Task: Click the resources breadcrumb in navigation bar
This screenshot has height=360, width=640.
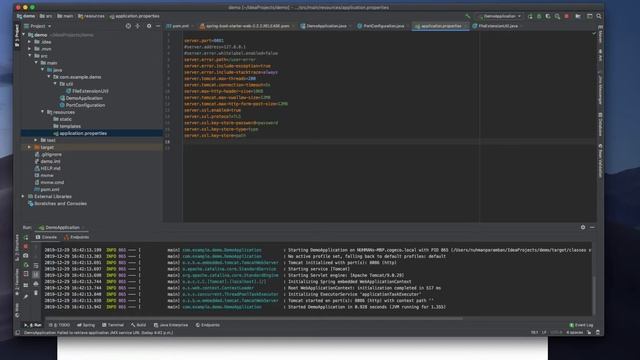Action: click(91, 16)
